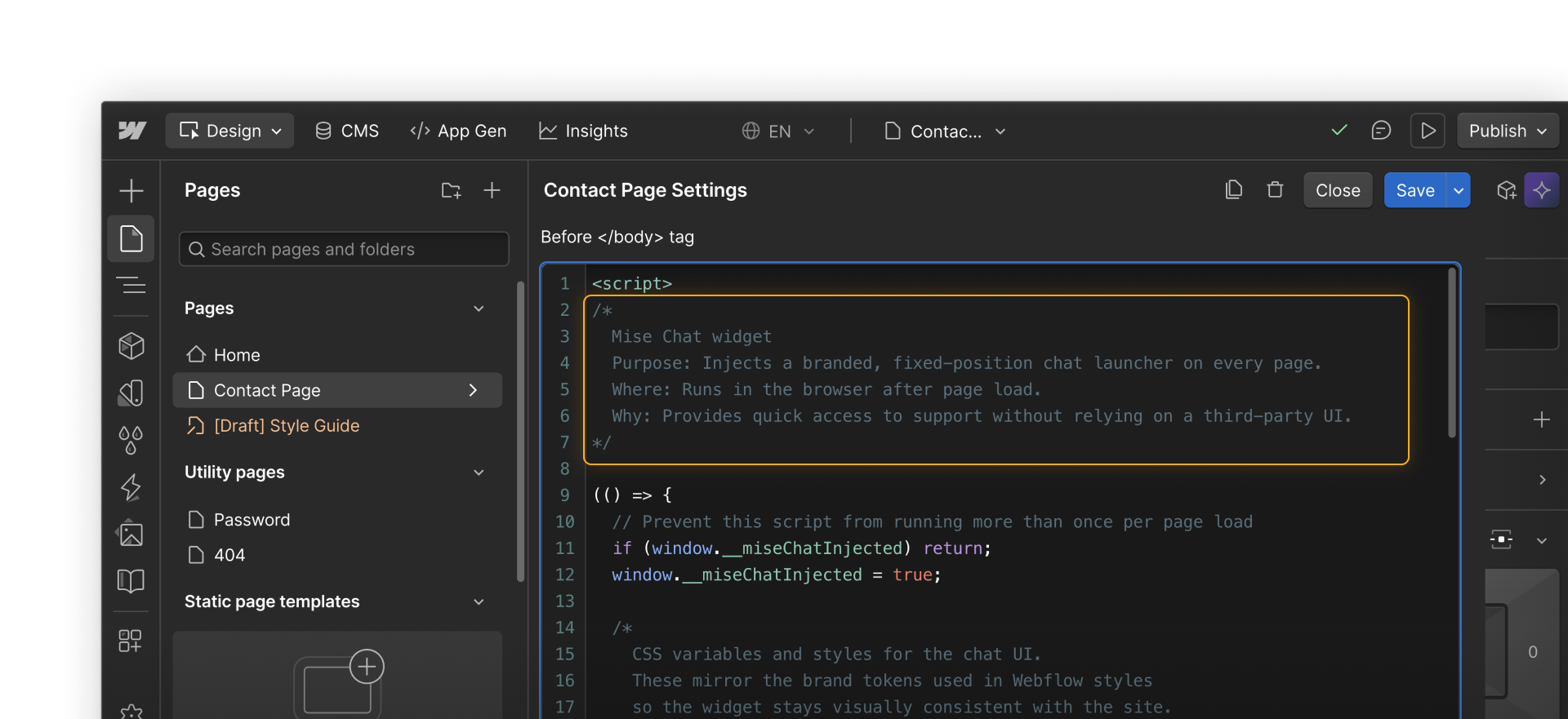Click the Close button
This screenshot has height=719, width=1568.
tap(1338, 190)
